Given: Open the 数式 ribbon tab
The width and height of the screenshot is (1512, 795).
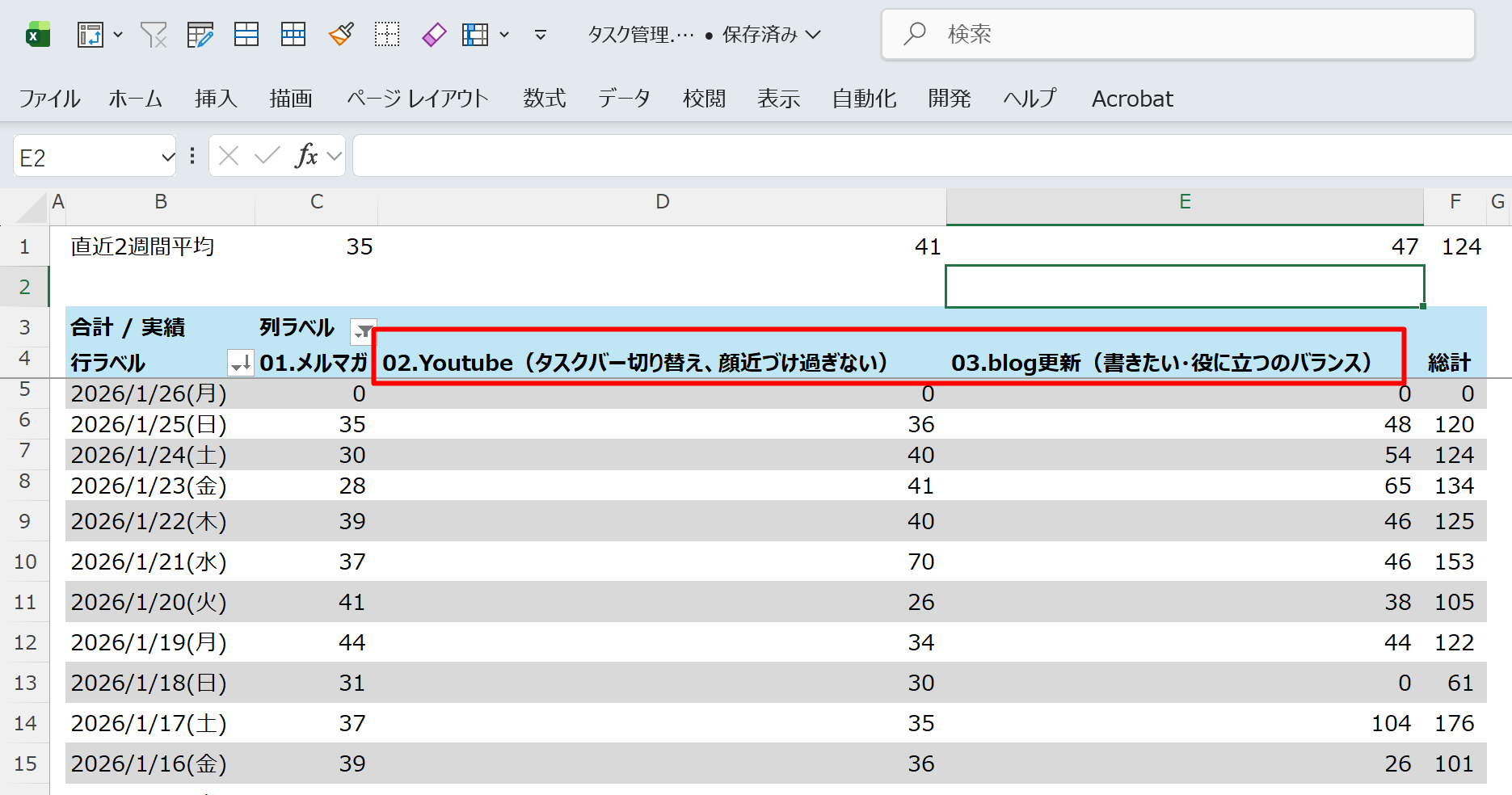Looking at the screenshot, I should 544,99.
